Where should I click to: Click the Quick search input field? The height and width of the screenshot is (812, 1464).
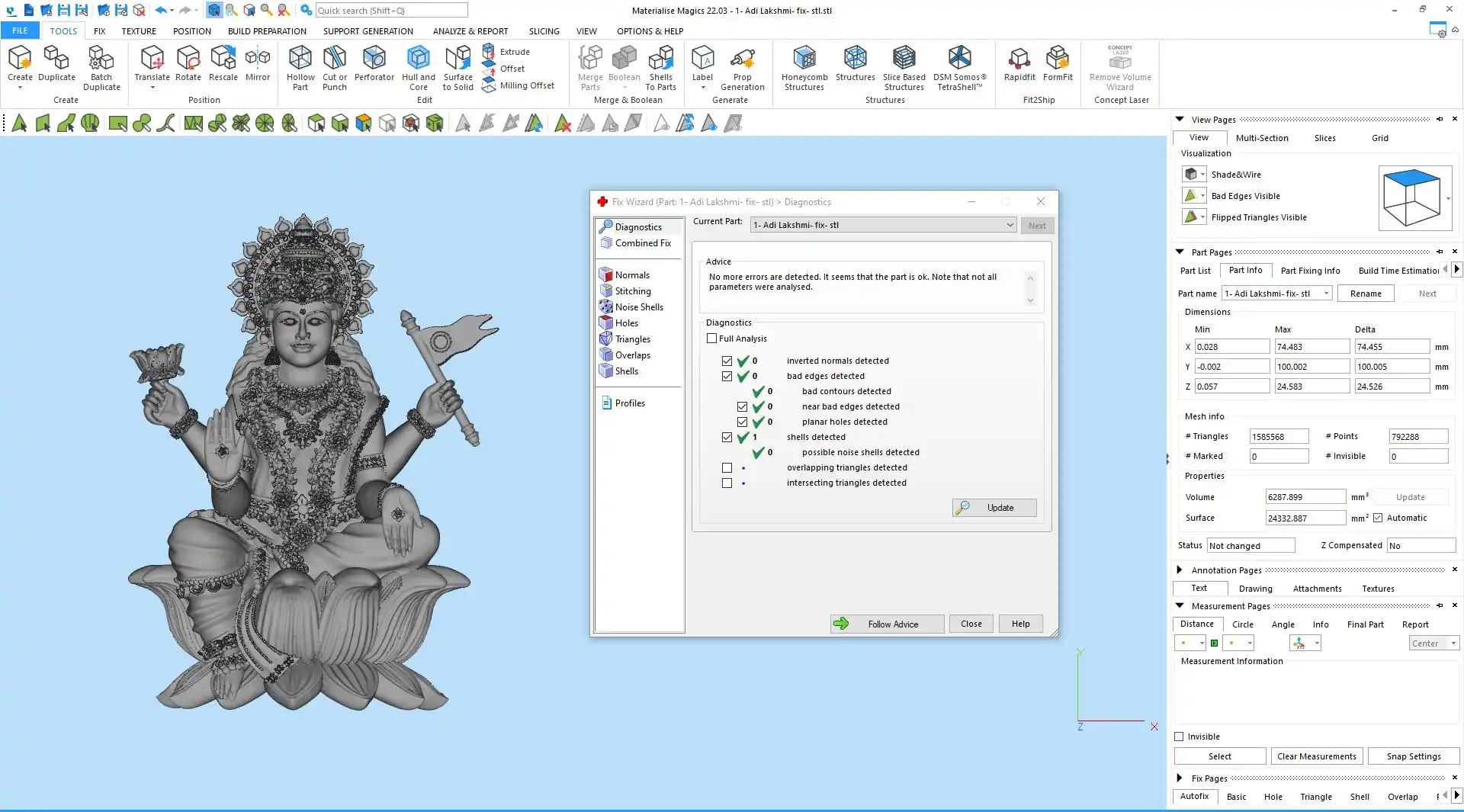[391, 11]
